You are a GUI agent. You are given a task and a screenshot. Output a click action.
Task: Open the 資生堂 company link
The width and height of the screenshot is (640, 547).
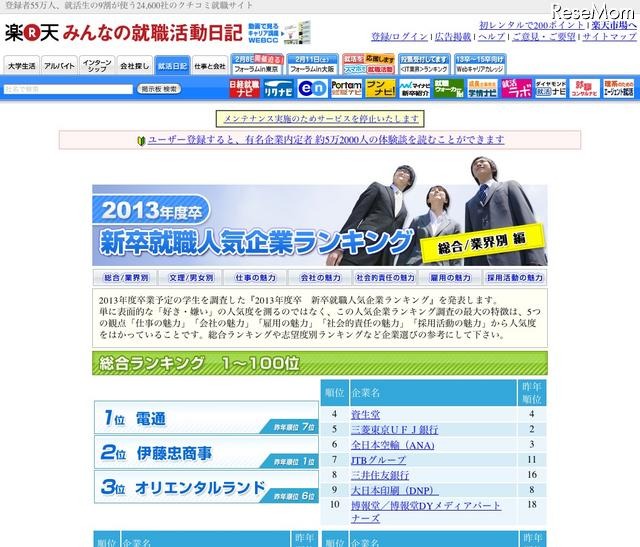tap(365, 415)
